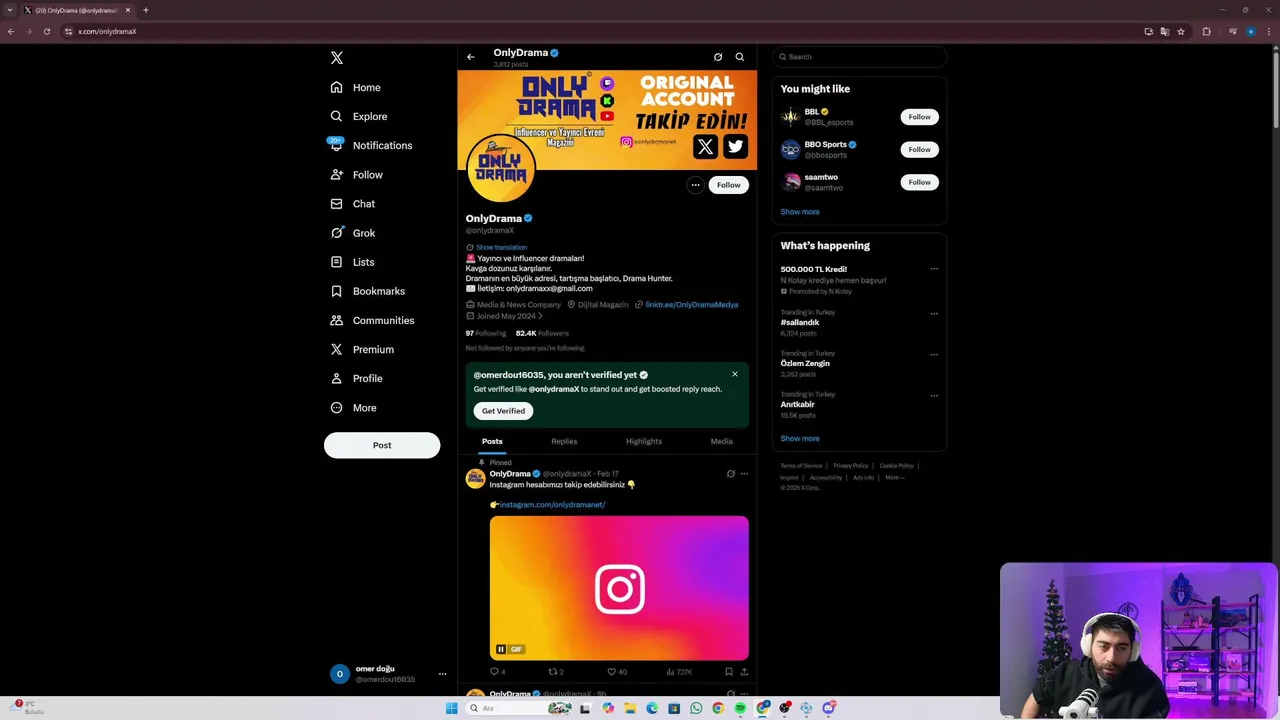This screenshot has width=1280, height=720.
Task: Open Home from the left sidebar
Action: 356,87
